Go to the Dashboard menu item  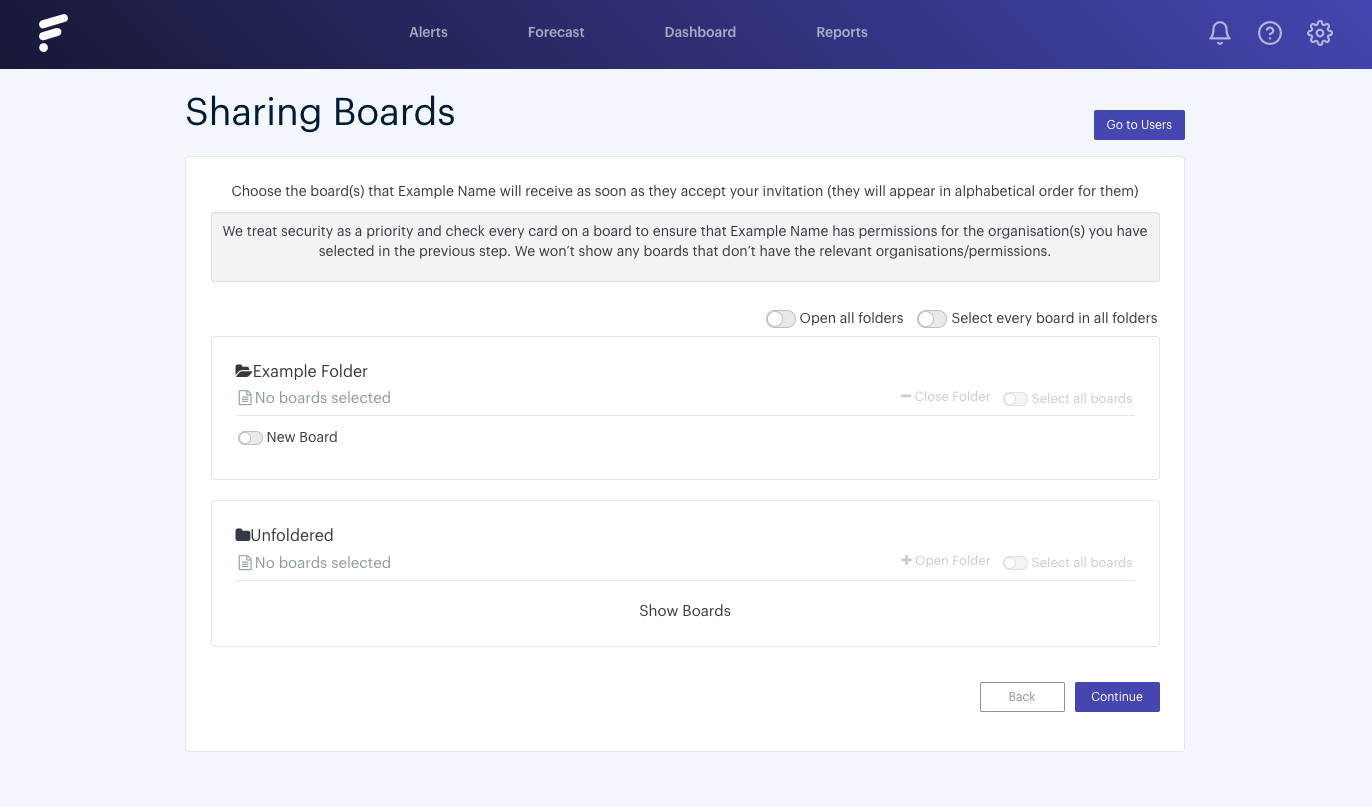[700, 32]
